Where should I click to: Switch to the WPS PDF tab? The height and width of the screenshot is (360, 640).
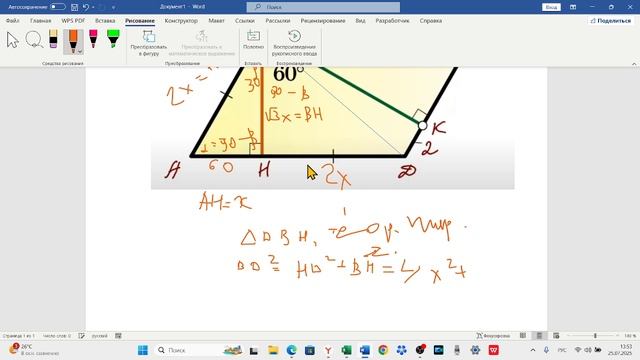coord(73,20)
